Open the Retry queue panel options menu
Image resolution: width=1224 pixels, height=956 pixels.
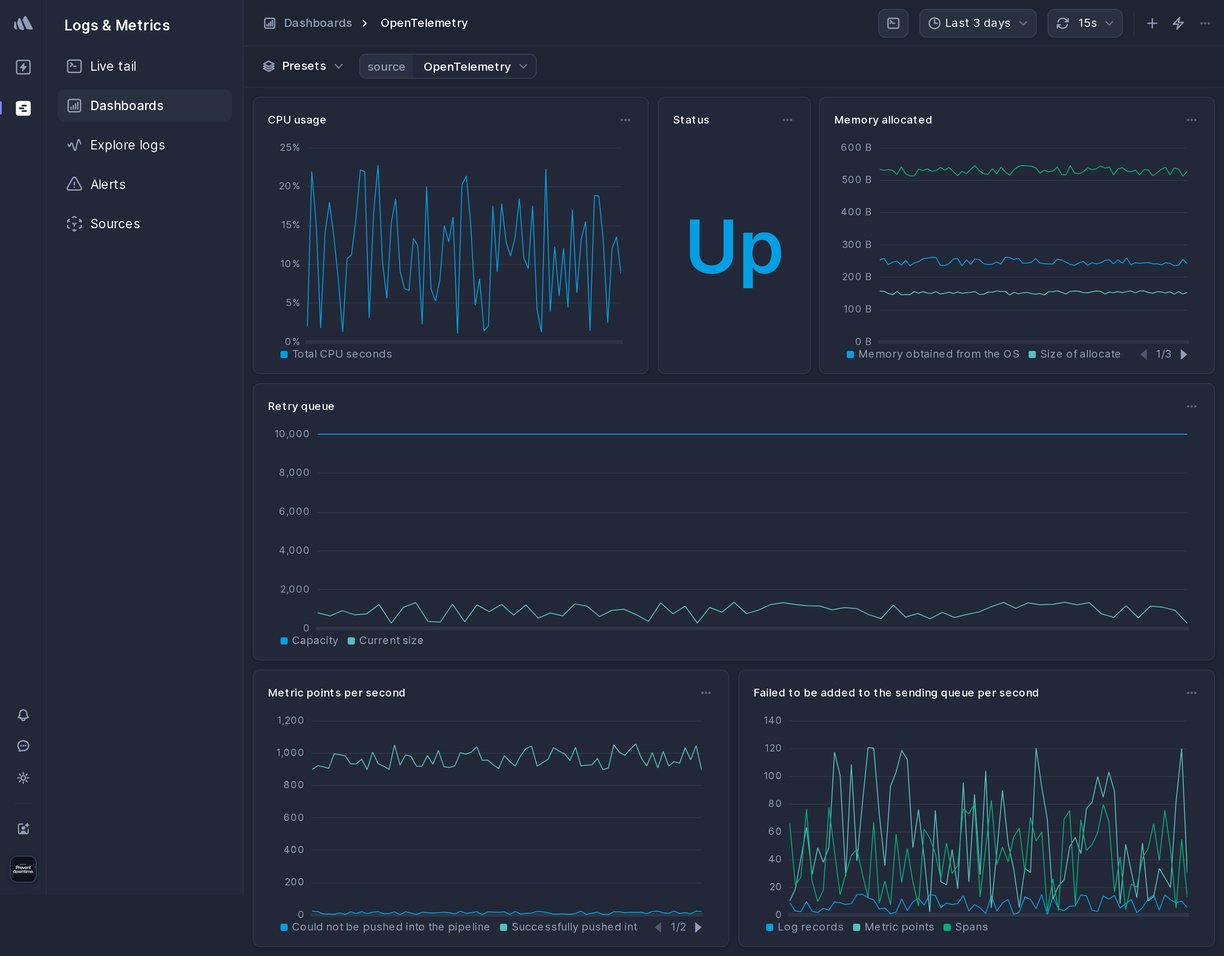[x=1191, y=406]
